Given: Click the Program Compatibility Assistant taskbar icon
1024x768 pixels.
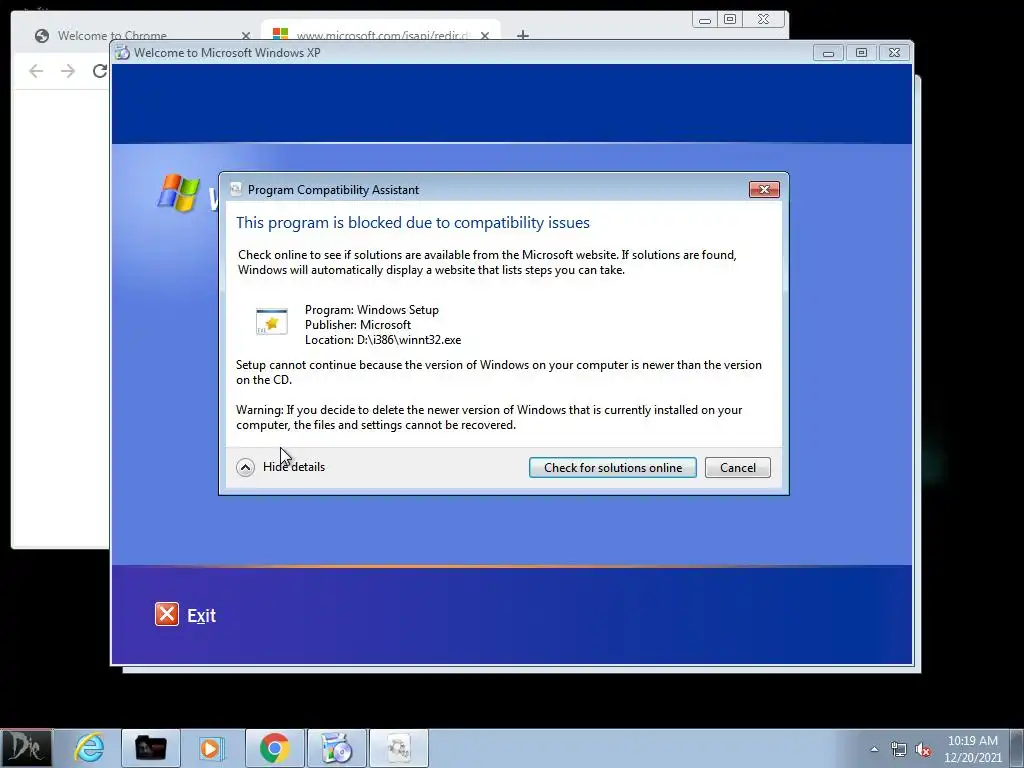Looking at the screenshot, I should [x=399, y=748].
